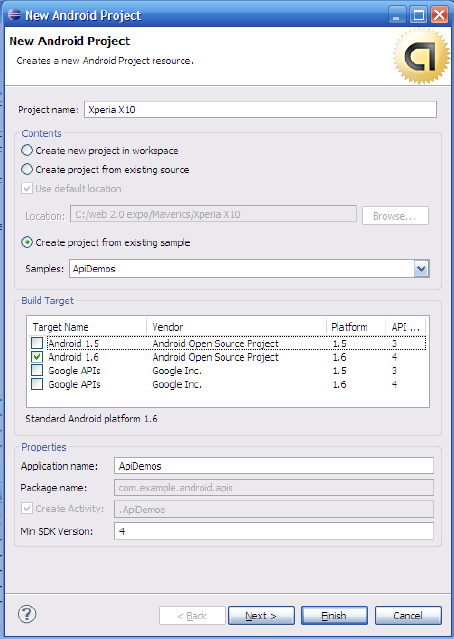454x639 pixels.
Task: Click 'Google Inc.' in platform 1.6 row
Action: (177, 384)
